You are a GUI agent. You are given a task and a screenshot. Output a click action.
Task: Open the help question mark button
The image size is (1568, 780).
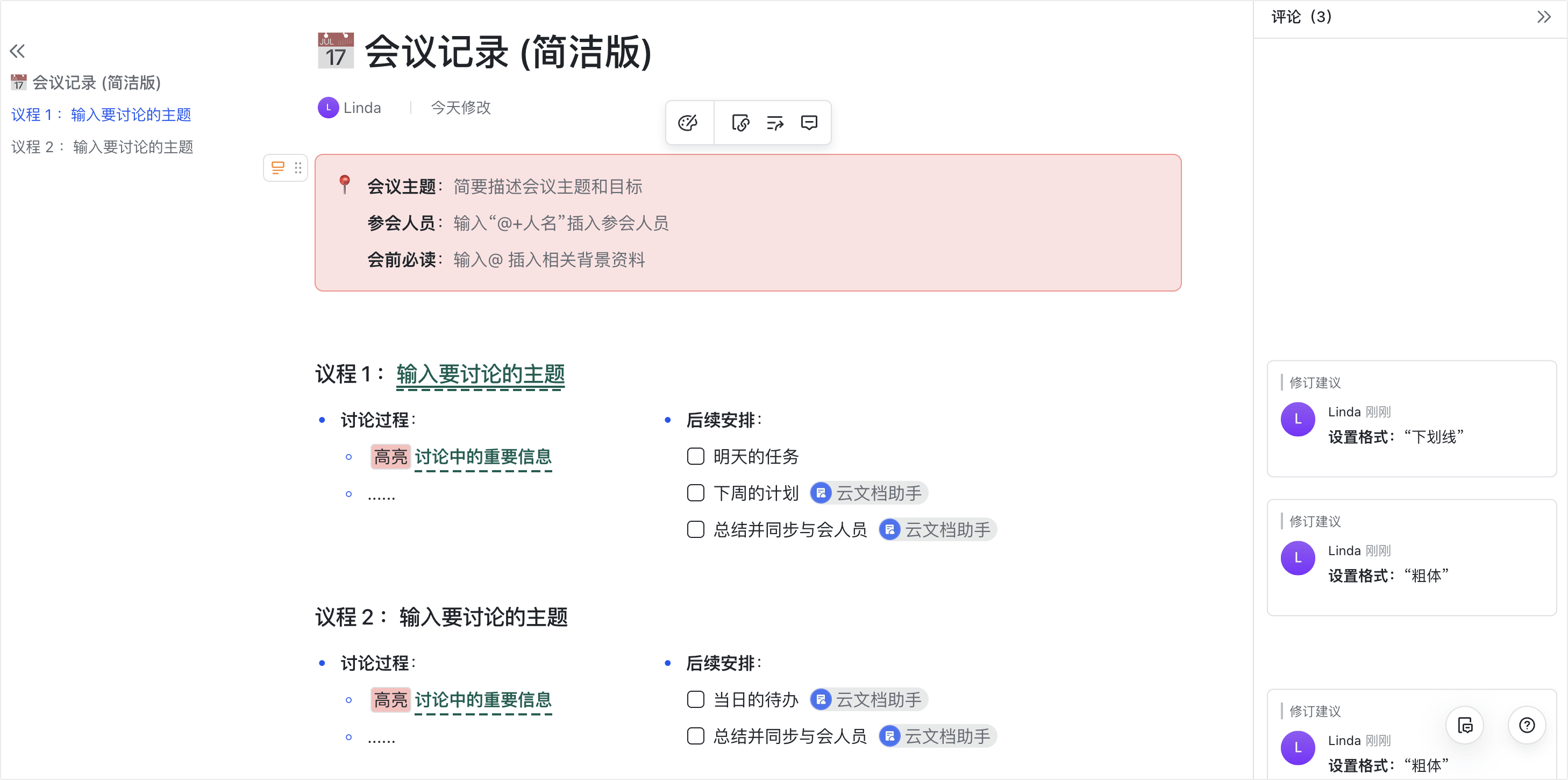[1527, 725]
